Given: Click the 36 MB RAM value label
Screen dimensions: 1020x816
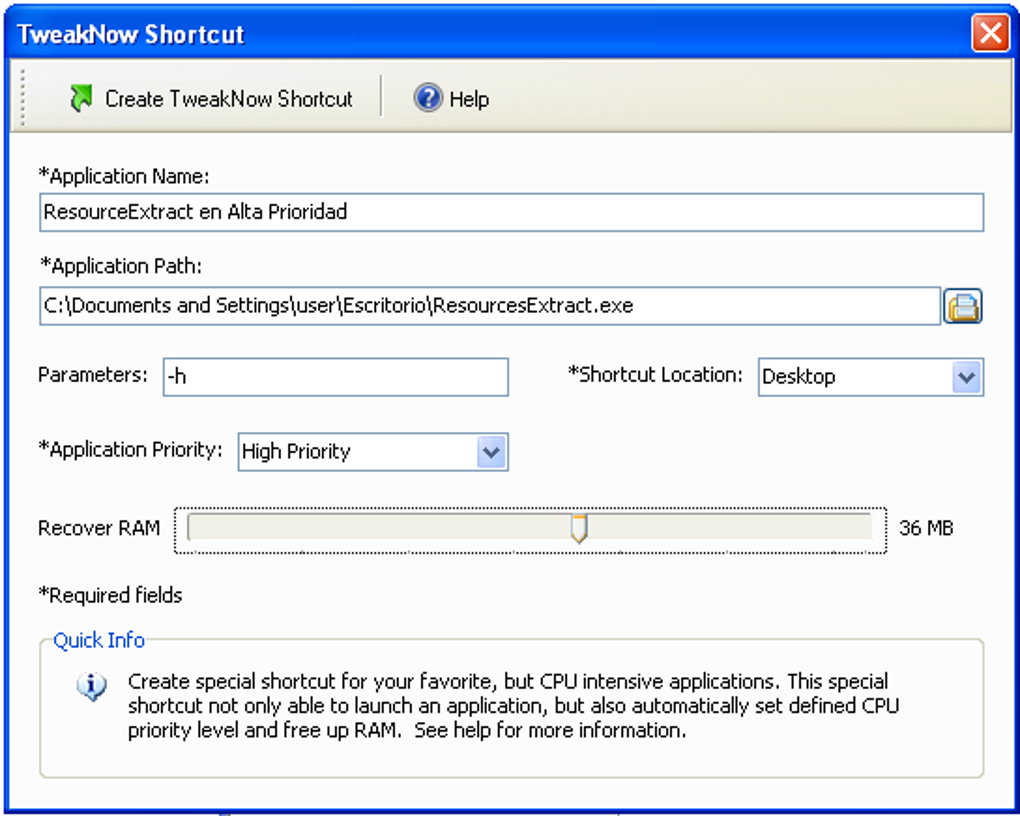Looking at the screenshot, I should pyautogui.click(x=926, y=528).
